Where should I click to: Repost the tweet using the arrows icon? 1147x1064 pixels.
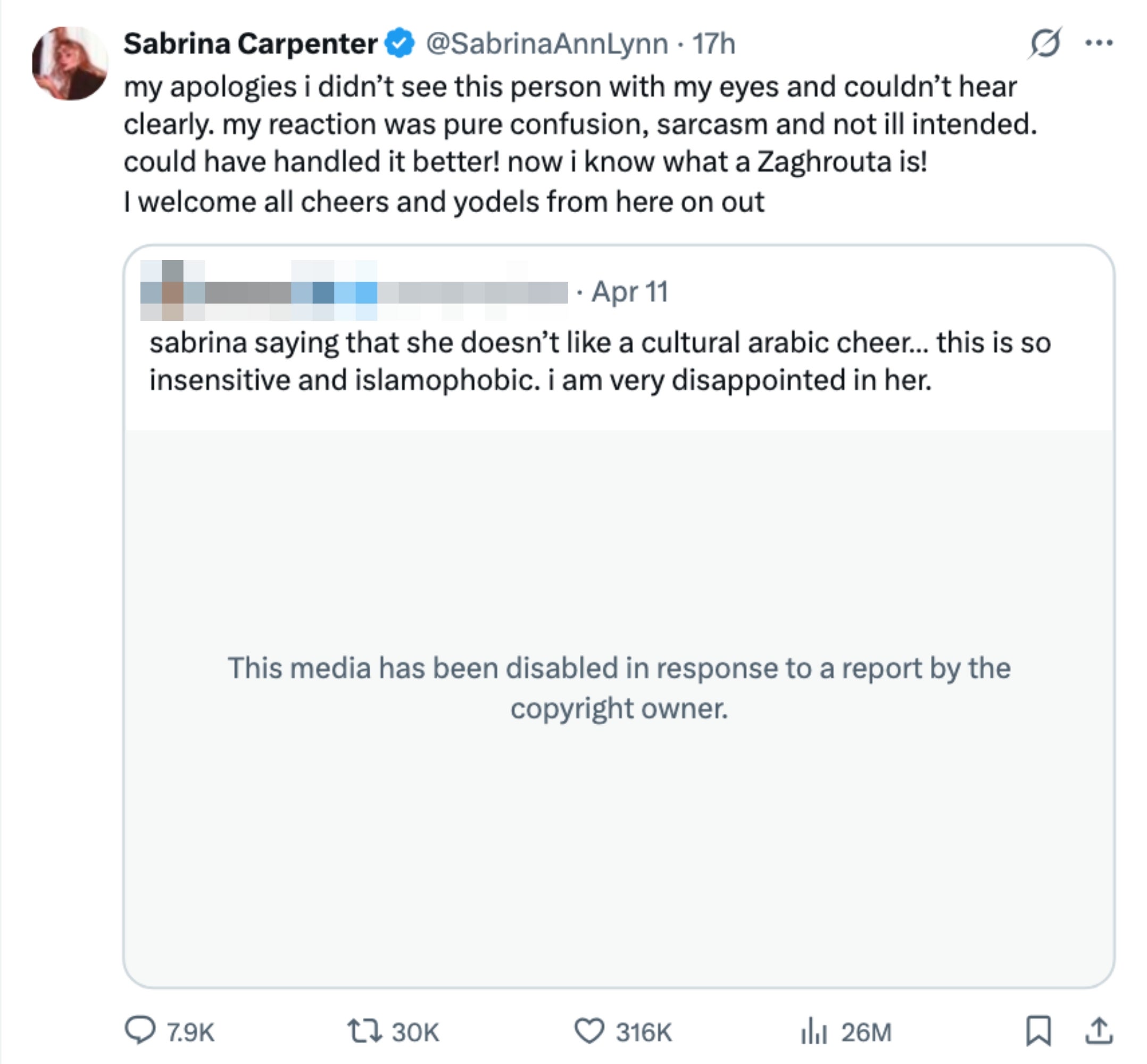click(364, 1030)
